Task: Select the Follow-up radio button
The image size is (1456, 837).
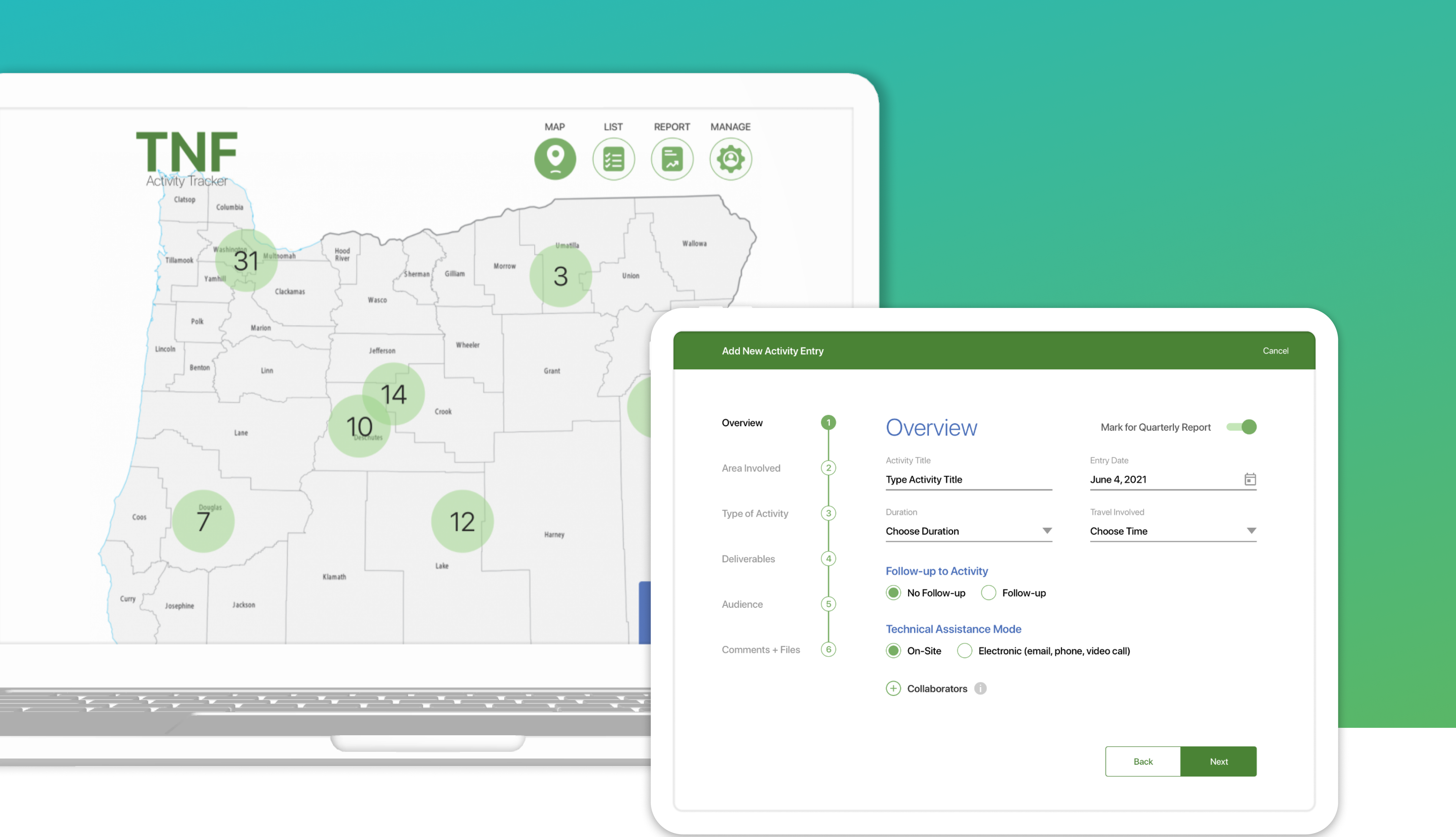Action: (x=989, y=593)
